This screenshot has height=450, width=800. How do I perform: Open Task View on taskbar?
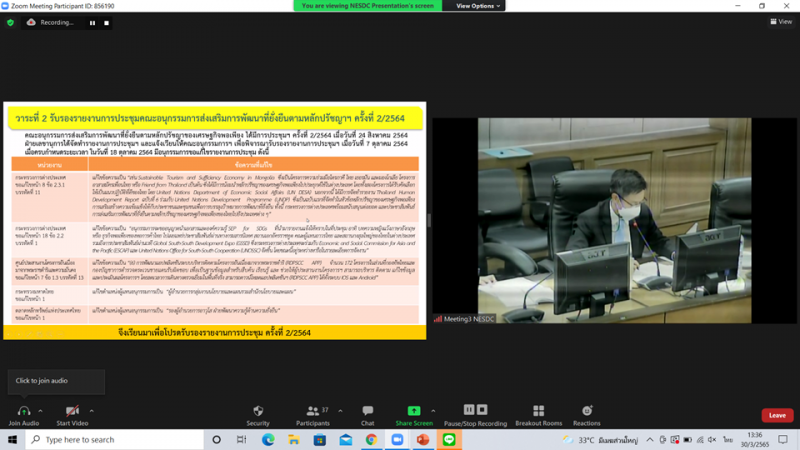(x=242, y=439)
